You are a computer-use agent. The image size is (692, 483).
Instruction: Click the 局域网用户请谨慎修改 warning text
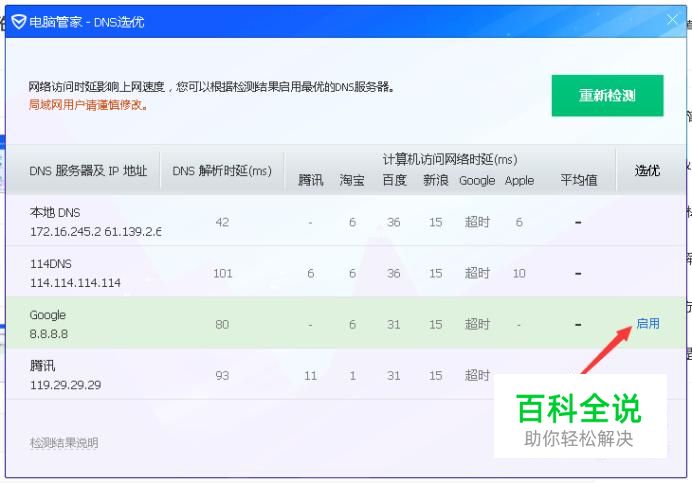pos(88,105)
